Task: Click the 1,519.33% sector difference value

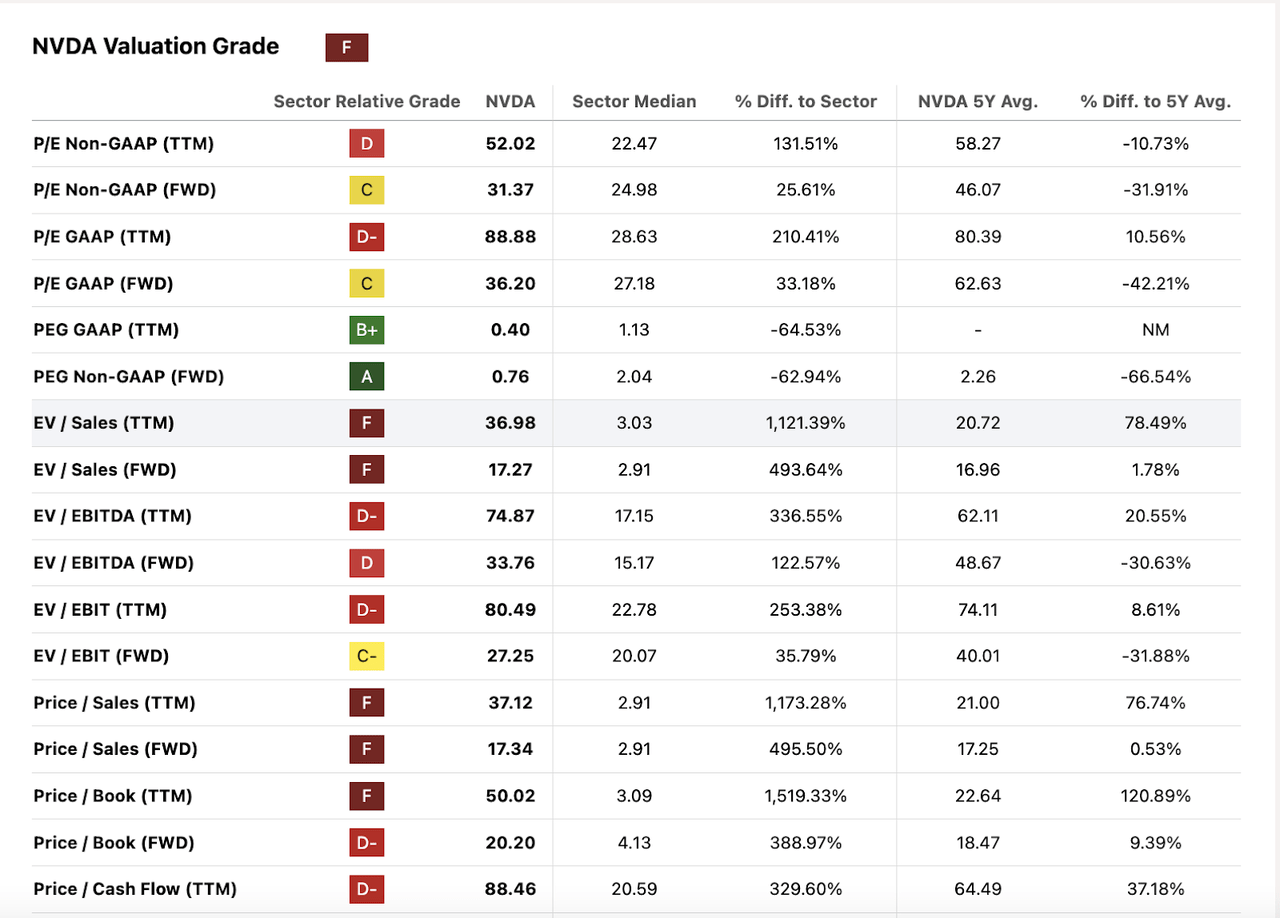Action: pyautogui.click(x=806, y=796)
